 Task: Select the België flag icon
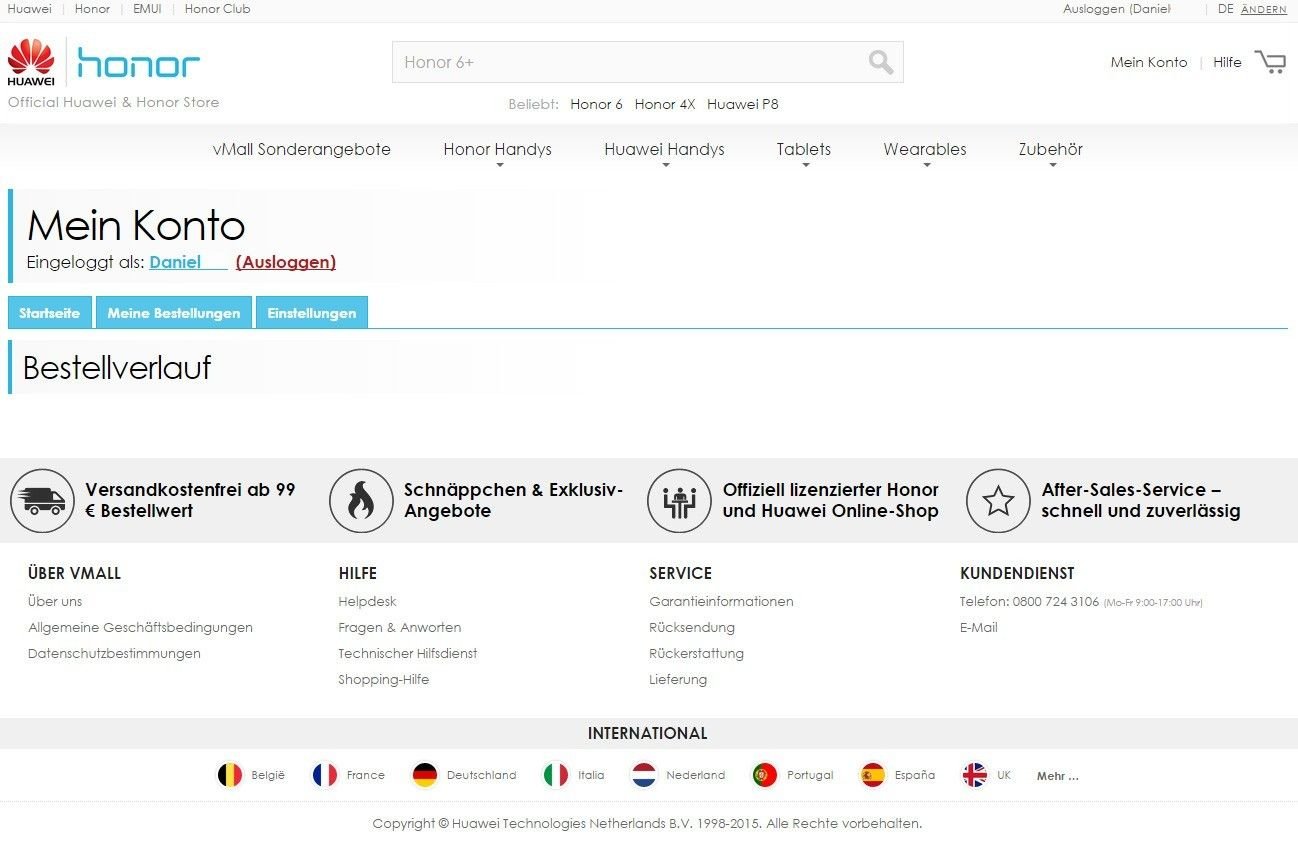(x=230, y=775)
